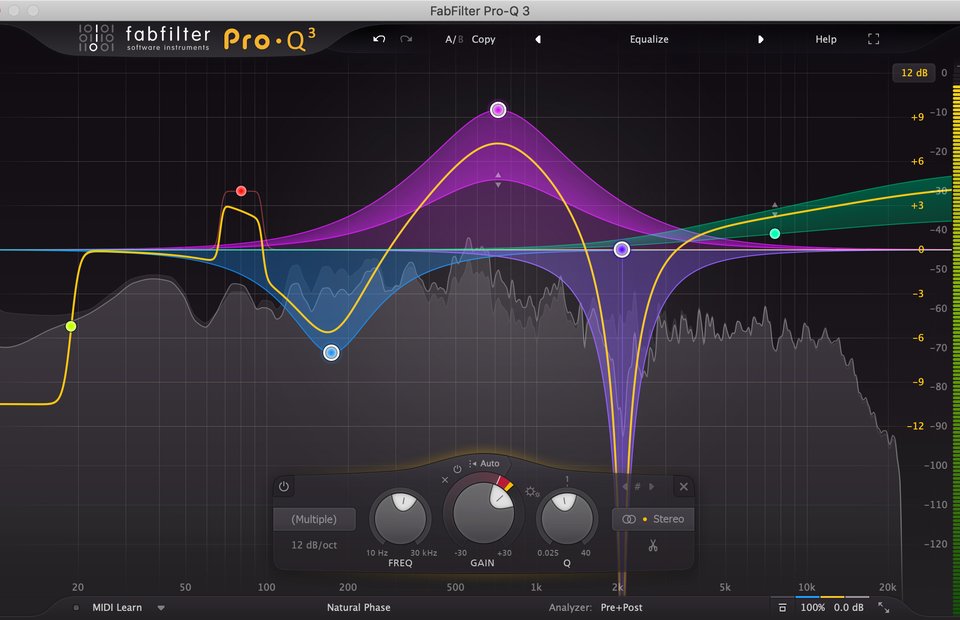This screenshot has height=620, width=960.
Task: Click the gain-Q interaction gear icon
Action: click(531, 491)
